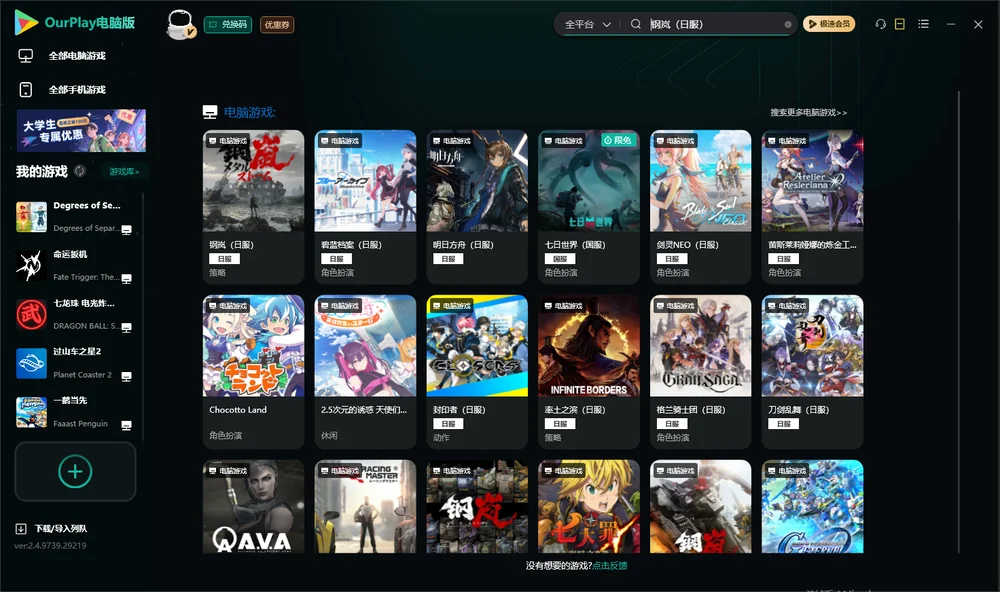Clear the search field with the X icon
The height and width of the screenshot is (592, 1000).
click(788, 25)
